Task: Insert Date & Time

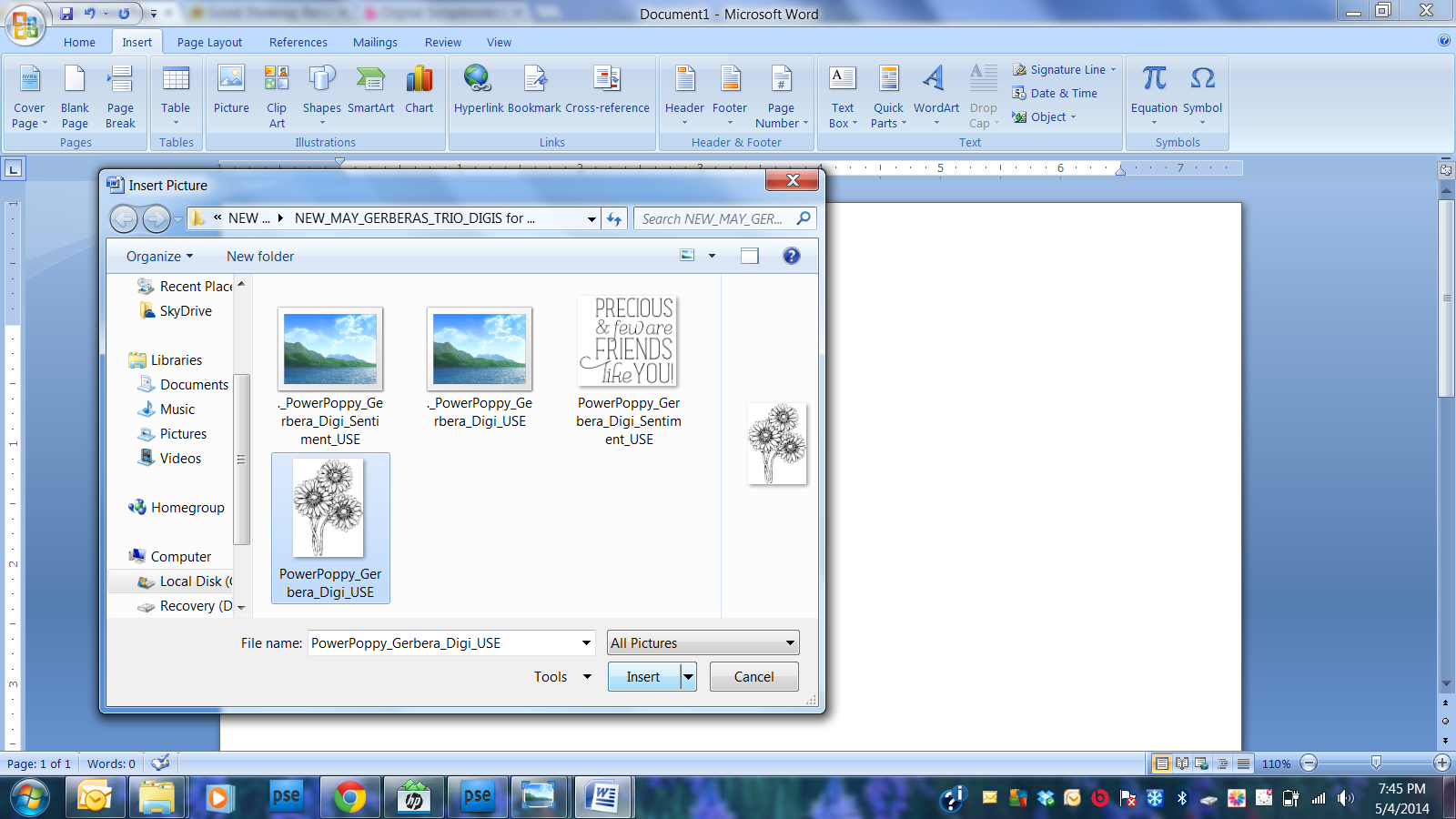Action: tap(1055, 93)
